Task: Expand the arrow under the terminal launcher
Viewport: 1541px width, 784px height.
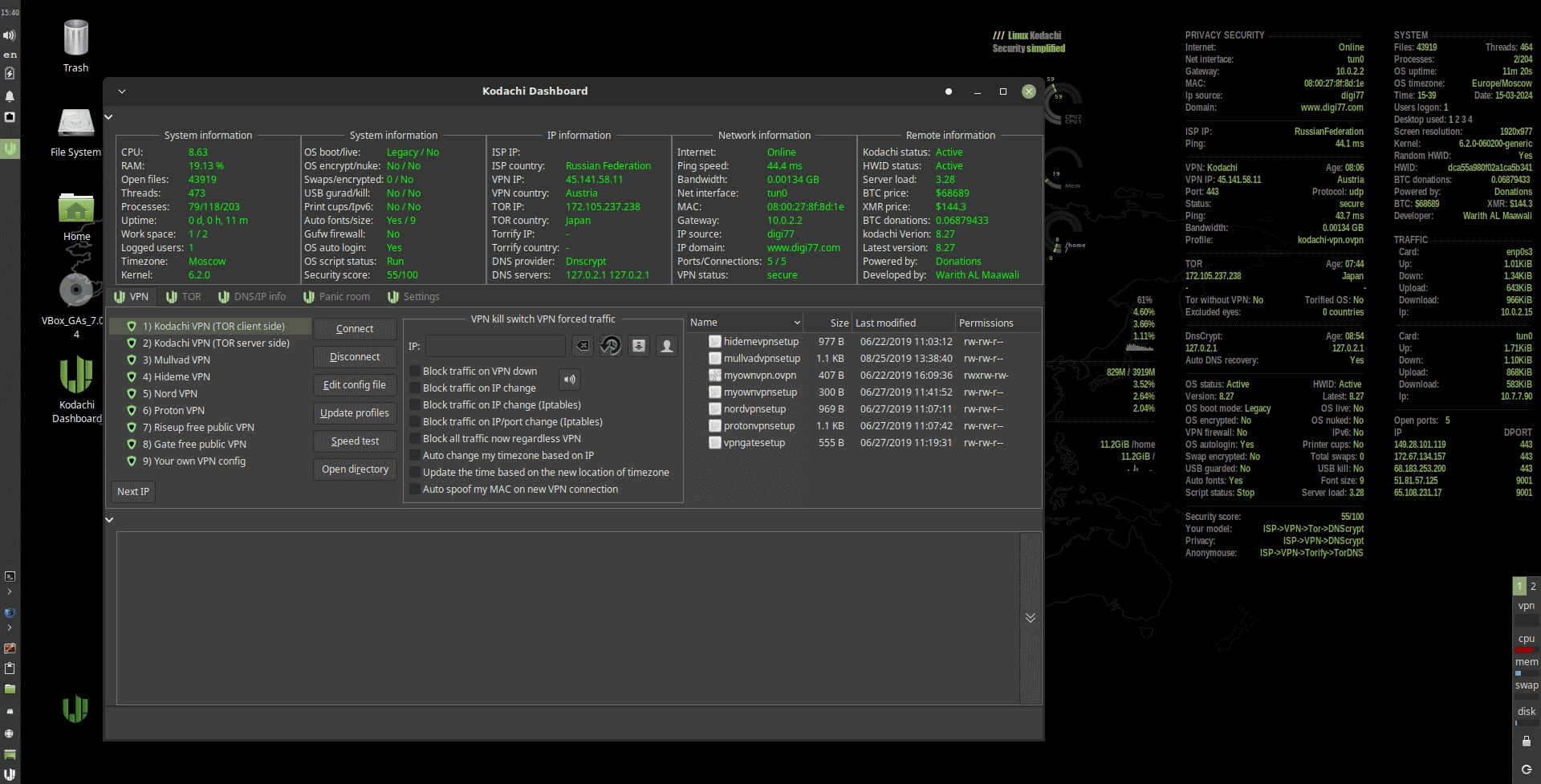Action: point(10,592)
